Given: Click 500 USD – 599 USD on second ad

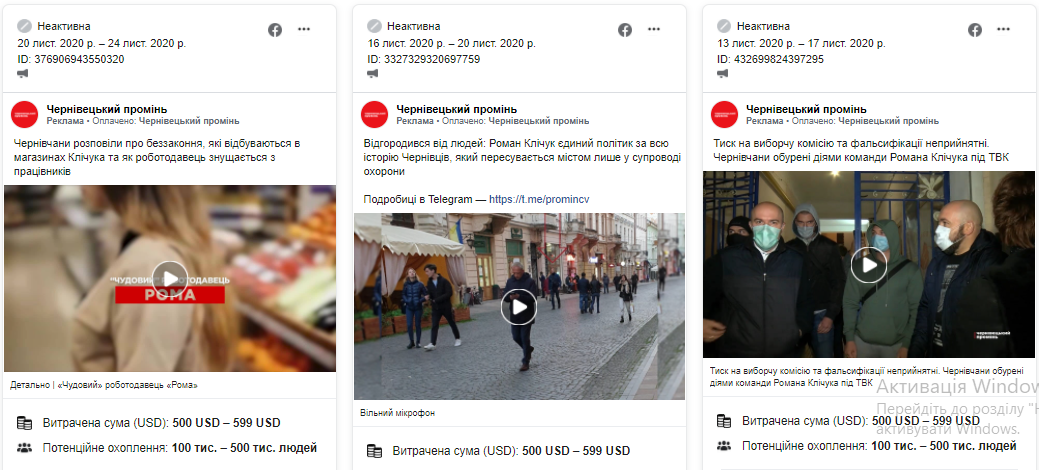Looking at the screenshot, I should click(x=576, y=451).
